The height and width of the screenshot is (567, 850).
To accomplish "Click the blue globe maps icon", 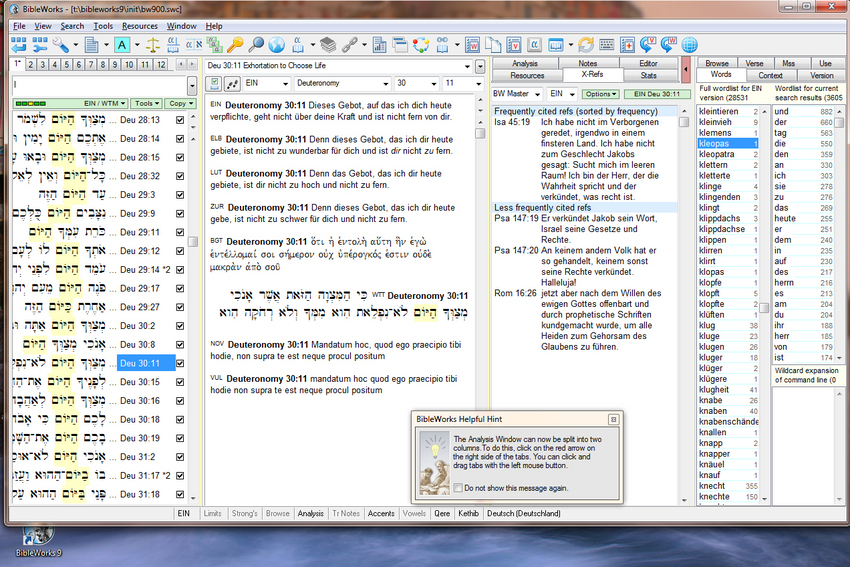I will [276, 44].
